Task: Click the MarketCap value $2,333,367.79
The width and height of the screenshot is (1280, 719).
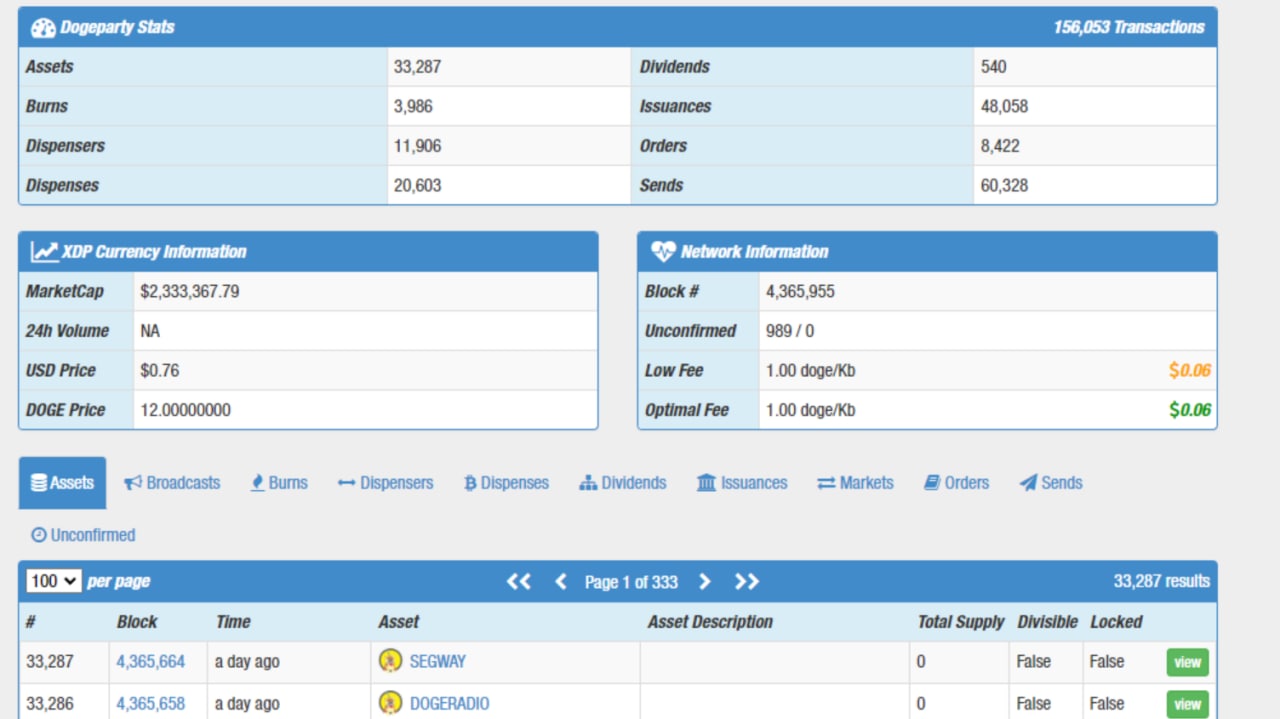Action: [190, 292]
